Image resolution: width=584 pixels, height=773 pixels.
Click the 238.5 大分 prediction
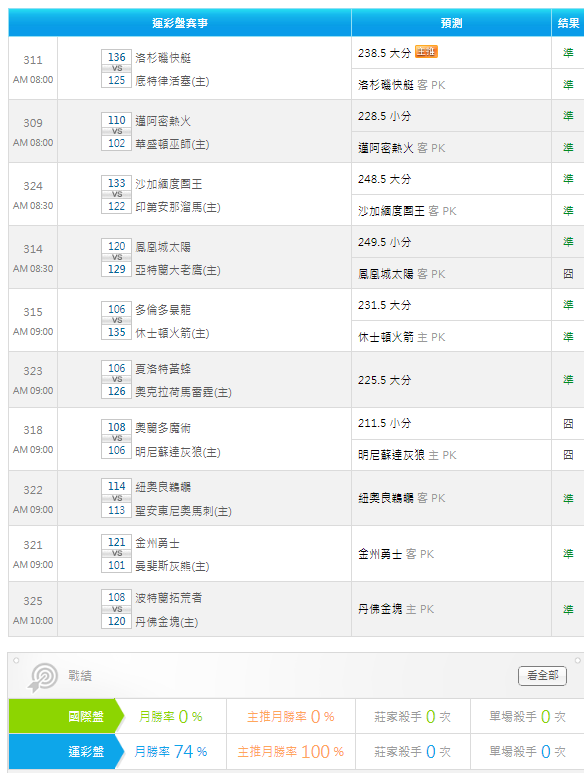(x=384, y=53)
